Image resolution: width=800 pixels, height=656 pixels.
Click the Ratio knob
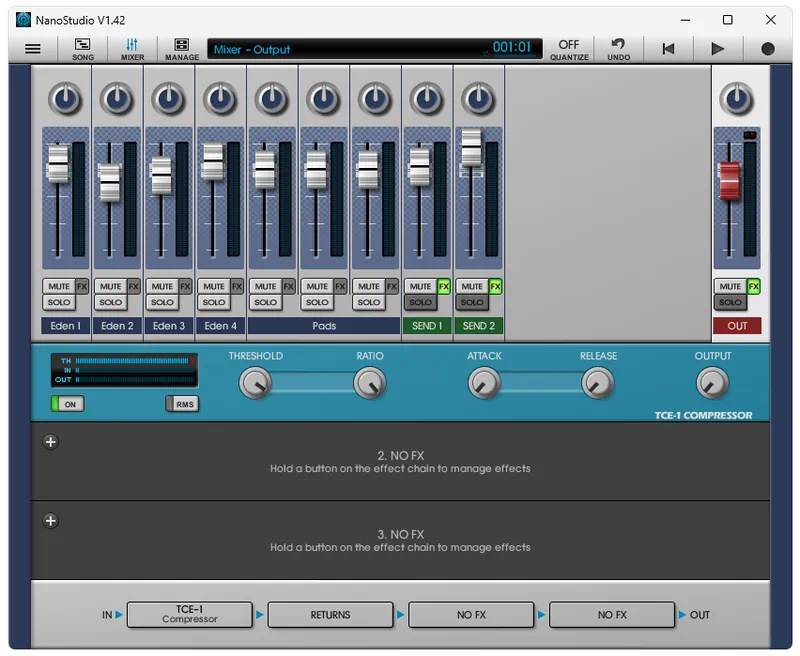point(369,384)
